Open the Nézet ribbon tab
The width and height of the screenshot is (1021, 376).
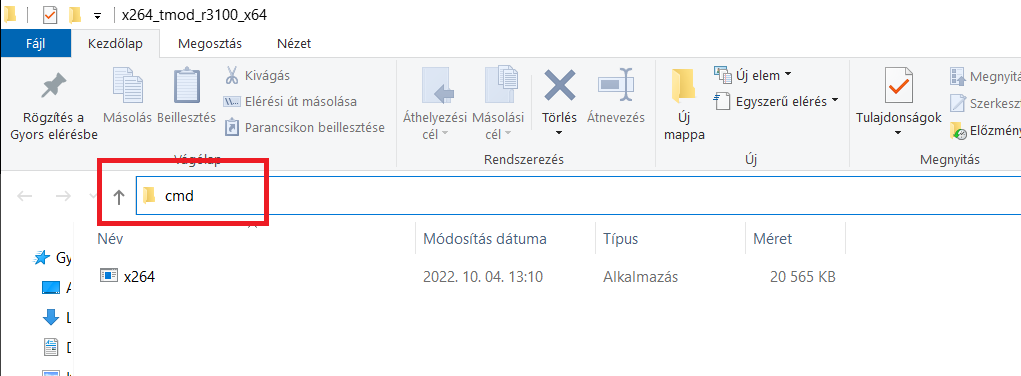click(294, 44)
